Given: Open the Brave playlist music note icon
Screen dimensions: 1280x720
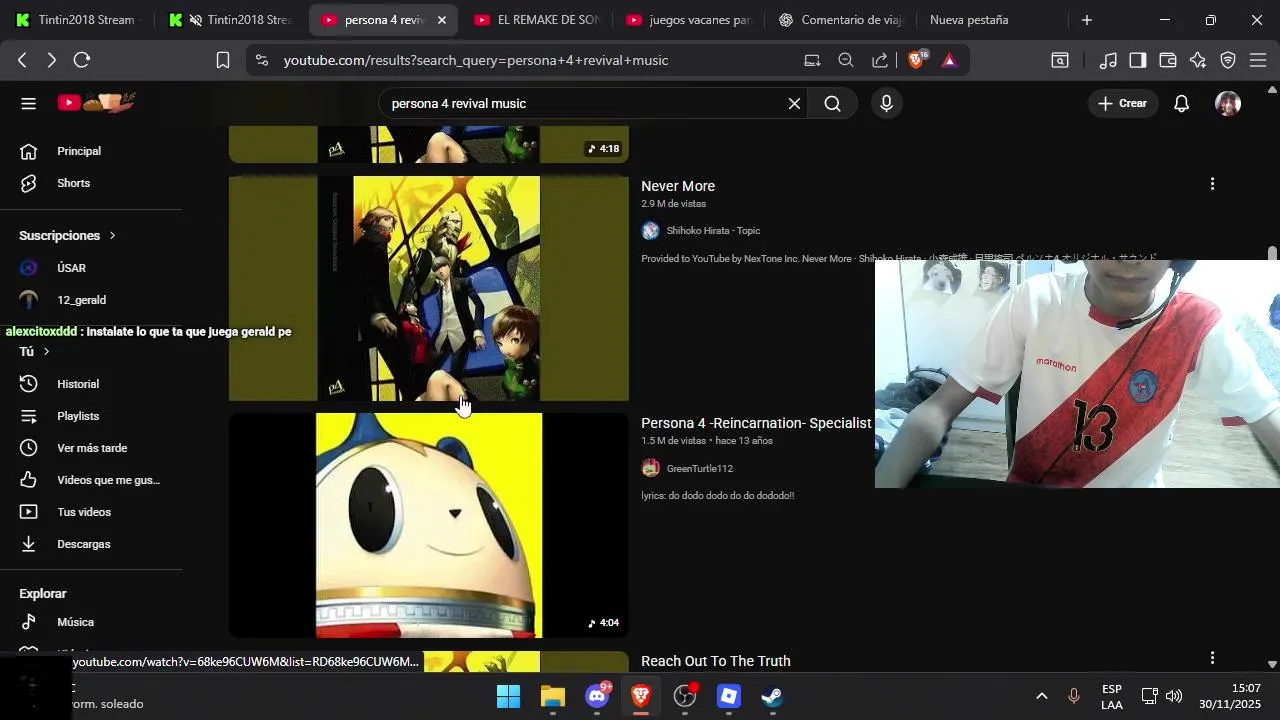Looking at the screenshot, I should tap(1108, 60).
